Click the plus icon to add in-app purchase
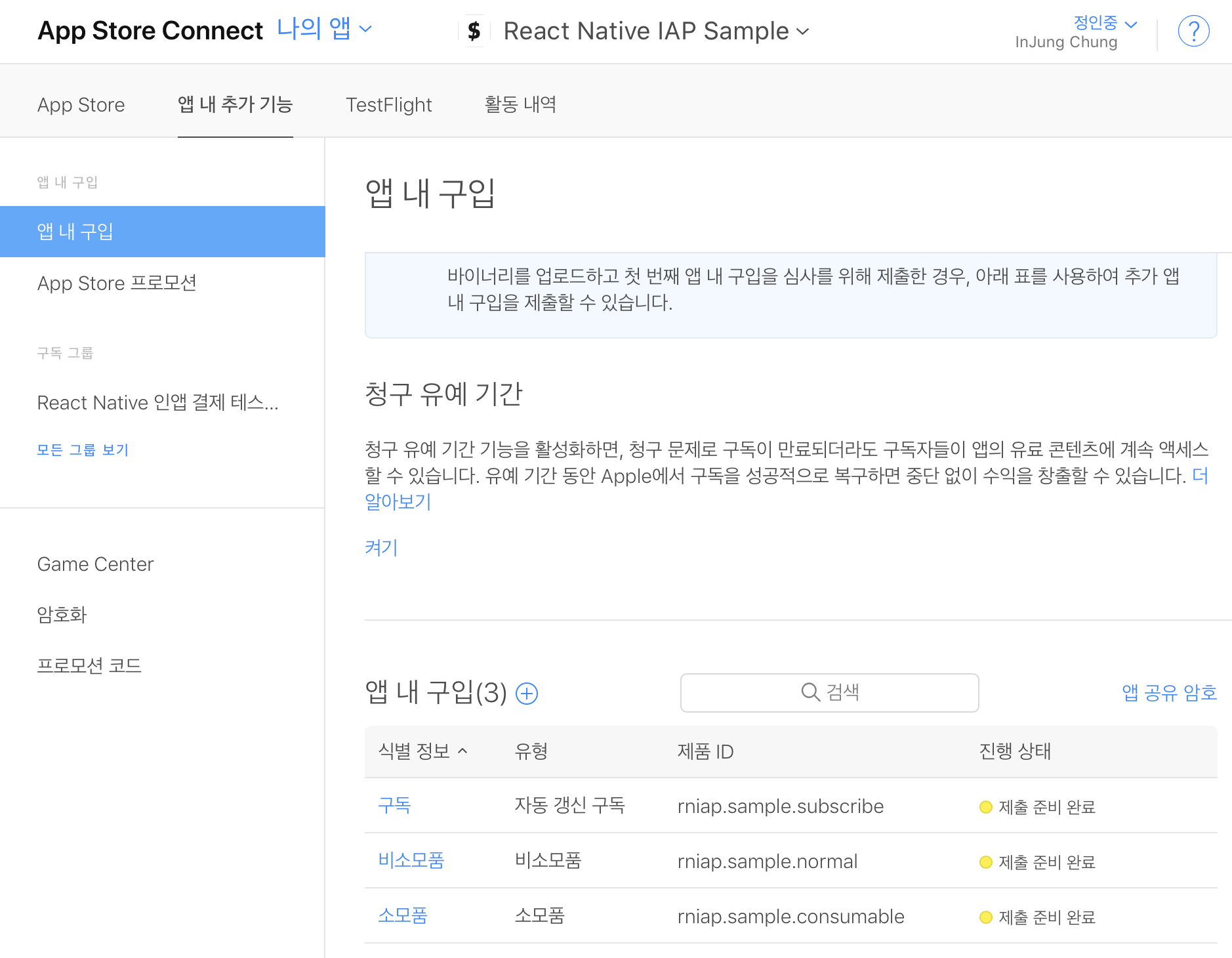Viewport: 1232px width, 958px height. point(527,693)
